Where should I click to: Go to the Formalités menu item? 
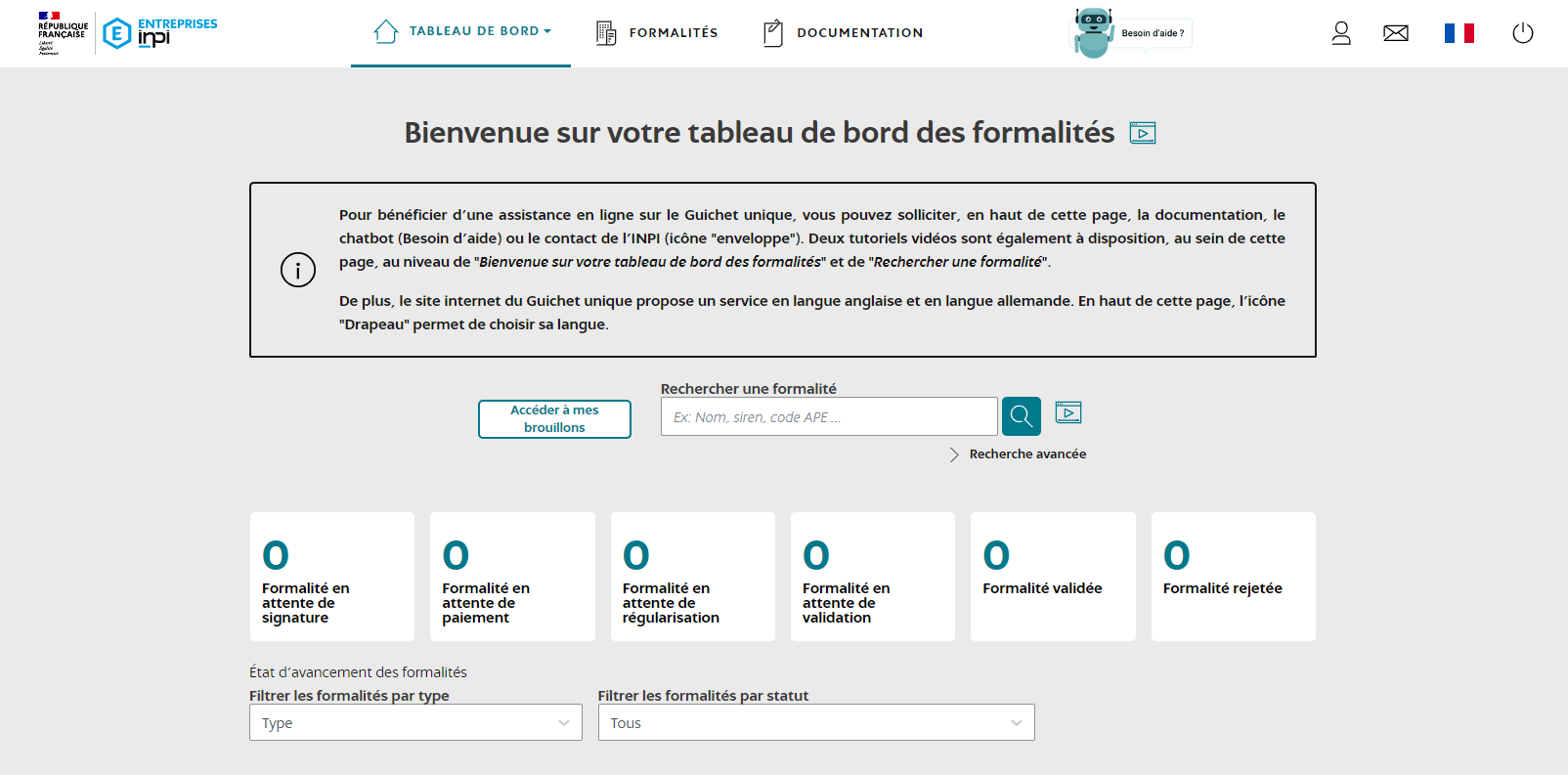pyautogui.click(x=657, y=33)
